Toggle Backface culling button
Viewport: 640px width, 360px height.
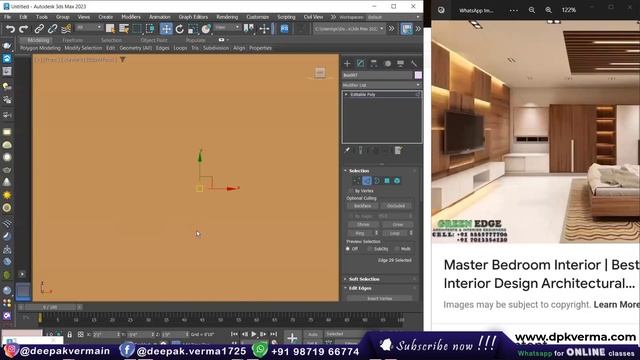(x=362, y=206)
